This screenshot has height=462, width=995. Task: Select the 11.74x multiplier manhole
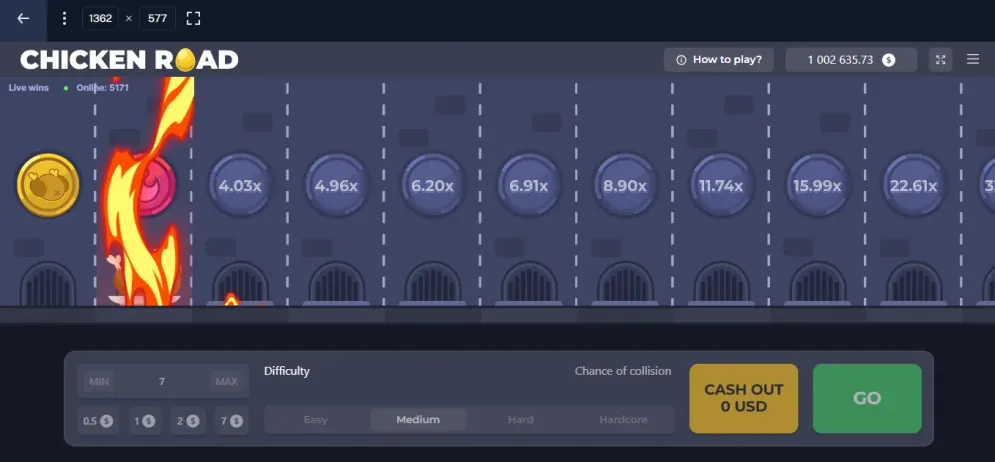(721, 186)
